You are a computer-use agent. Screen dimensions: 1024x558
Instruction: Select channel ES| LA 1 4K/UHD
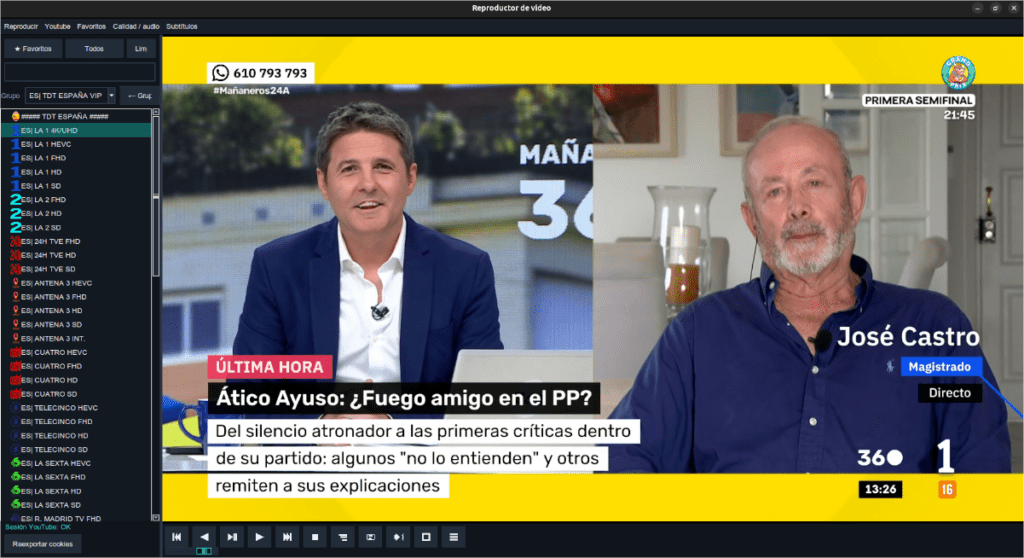[76, 131]
